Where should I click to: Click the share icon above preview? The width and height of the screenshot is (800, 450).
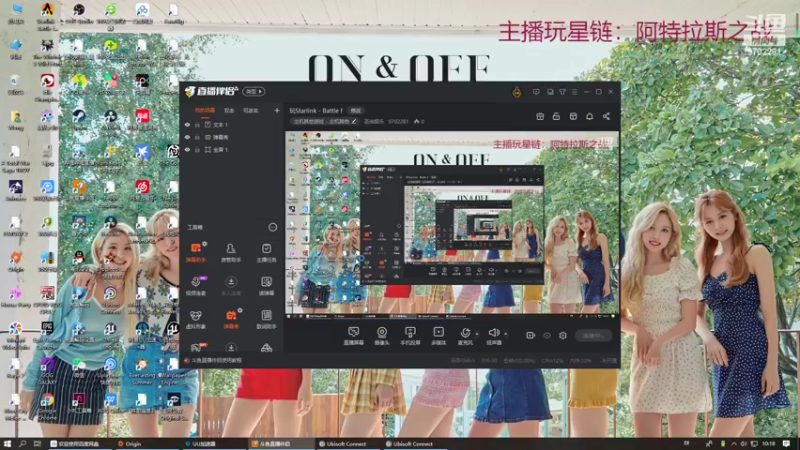coord(606,116)
